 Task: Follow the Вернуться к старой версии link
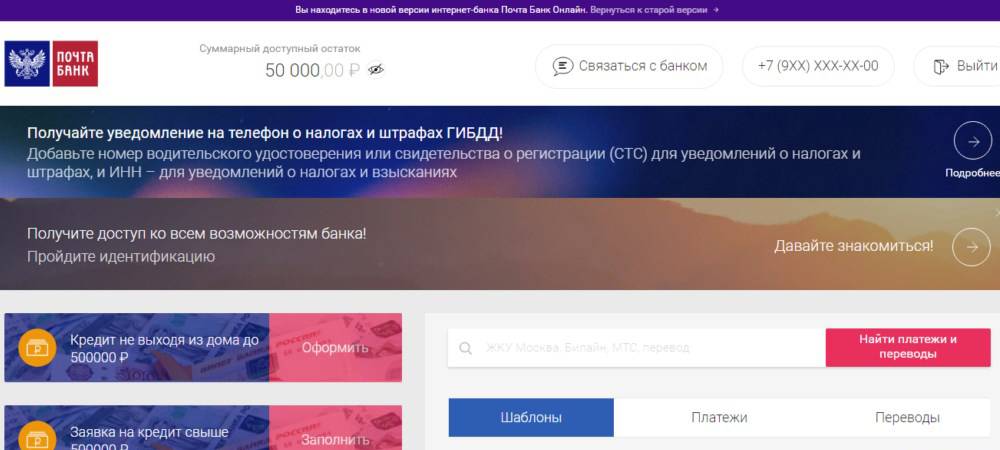650,10
